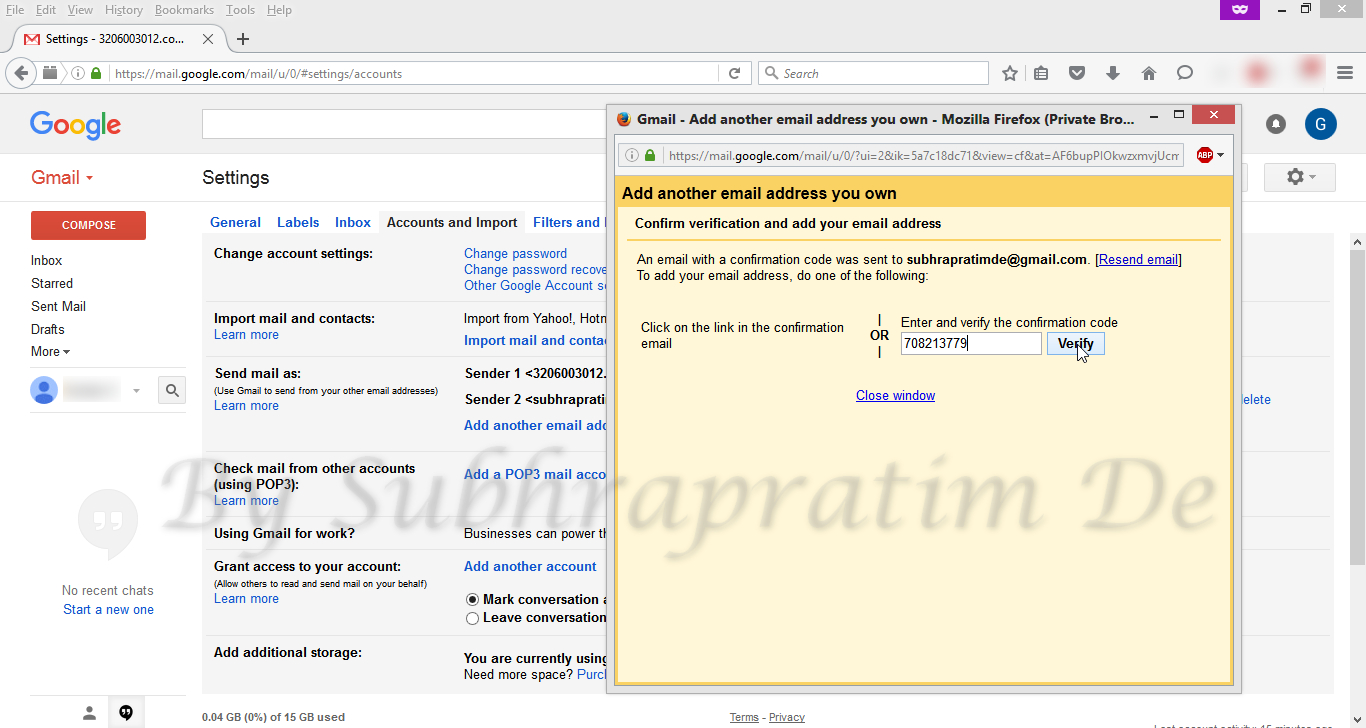
Task: Show site info icon in the popup address bar
Action: pos(631,156)
